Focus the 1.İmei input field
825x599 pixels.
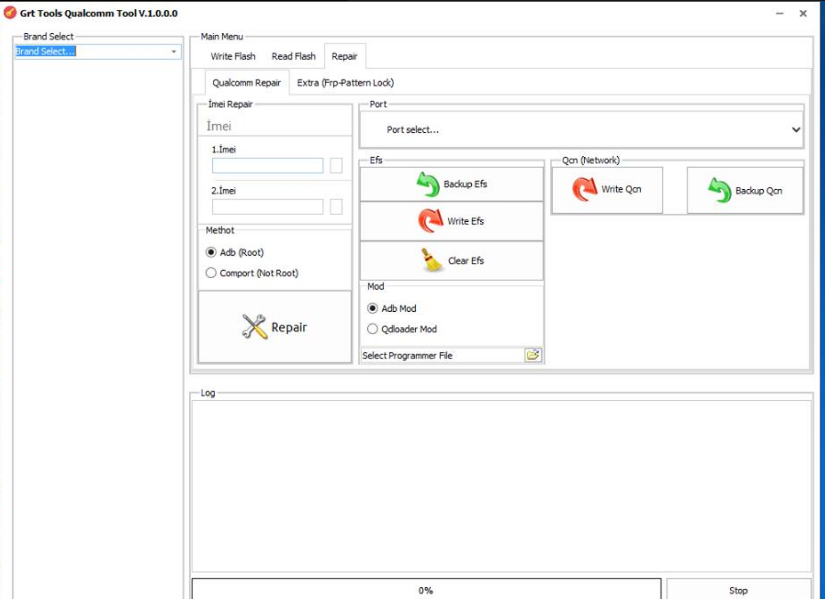pyautogui.click(x=267, y=165)
